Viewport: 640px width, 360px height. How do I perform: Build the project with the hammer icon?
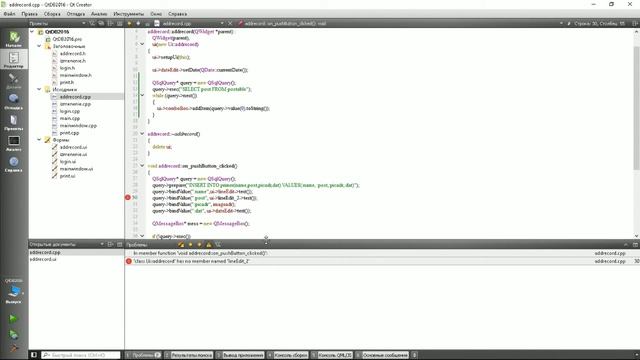pyautogui.click(x=13, y=348)
